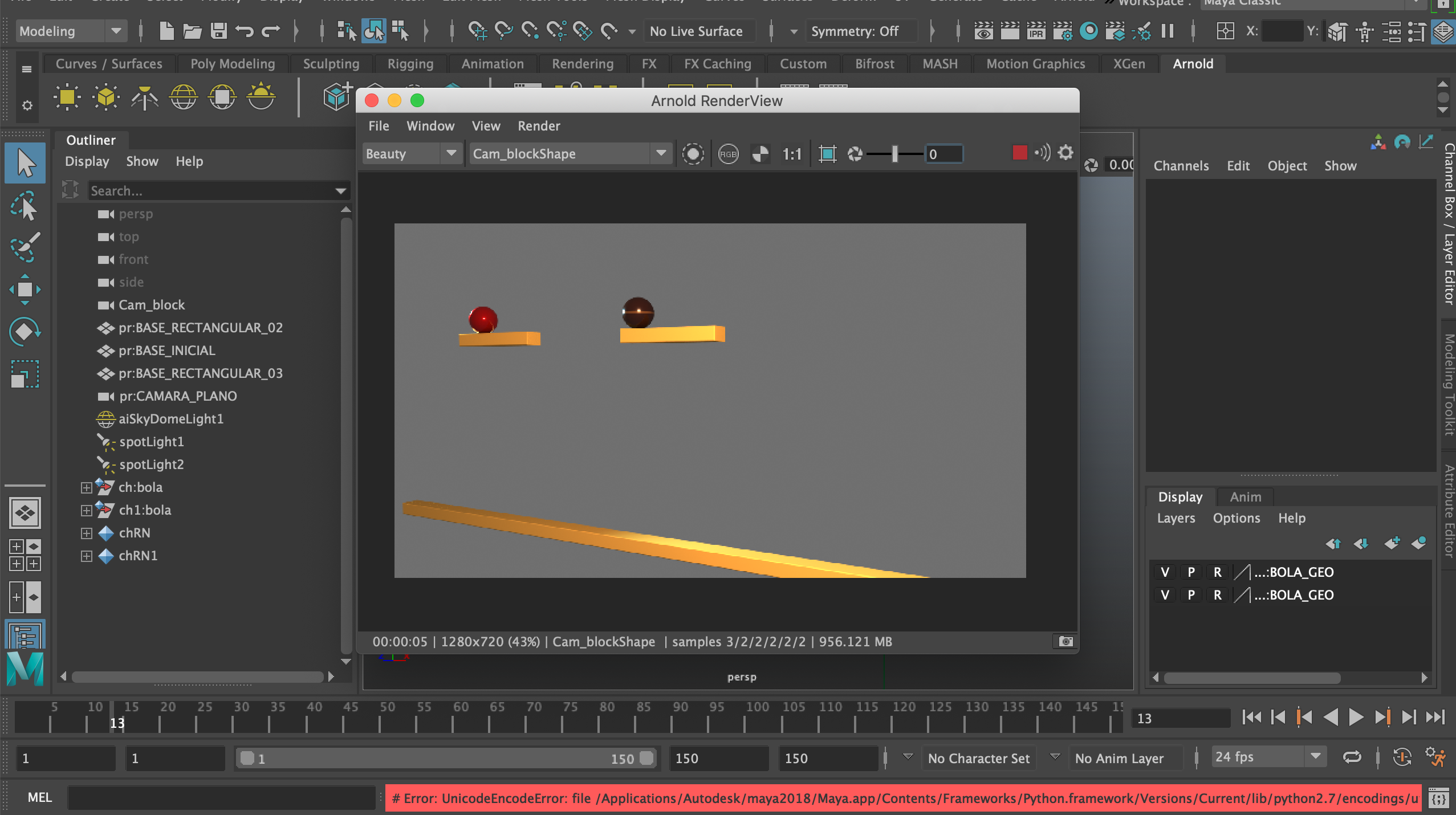Viewport: 1456px width, 815px height.
Task: Click the Arnold sky dome light shelf icon
Action: tap(183, 97)
